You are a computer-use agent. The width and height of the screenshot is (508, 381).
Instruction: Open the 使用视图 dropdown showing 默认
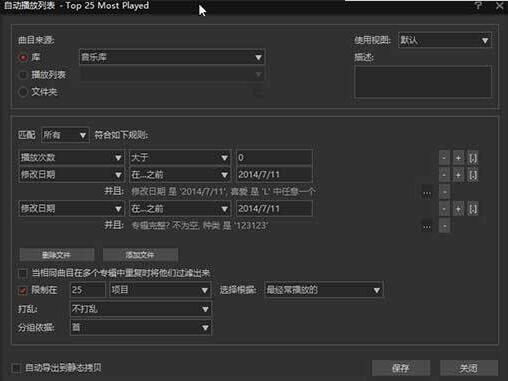[x=445, y=40]
